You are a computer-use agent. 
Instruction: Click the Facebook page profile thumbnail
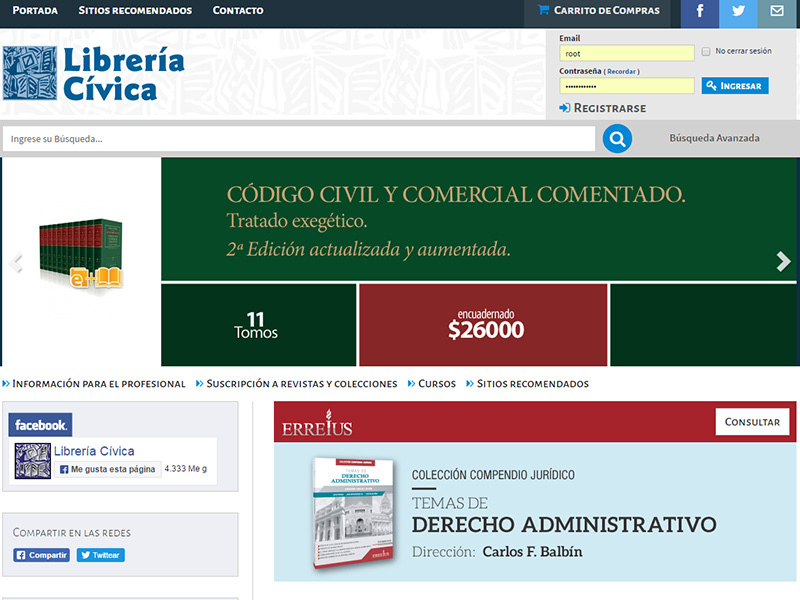pos(33,461)
